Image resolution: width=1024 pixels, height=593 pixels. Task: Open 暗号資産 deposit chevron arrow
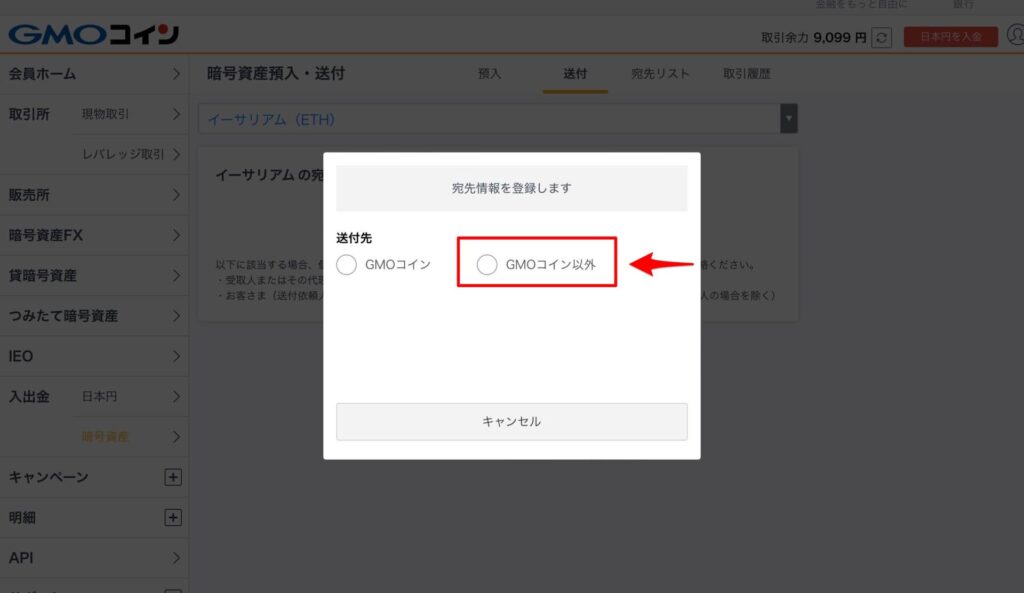(x=176, y=436)
